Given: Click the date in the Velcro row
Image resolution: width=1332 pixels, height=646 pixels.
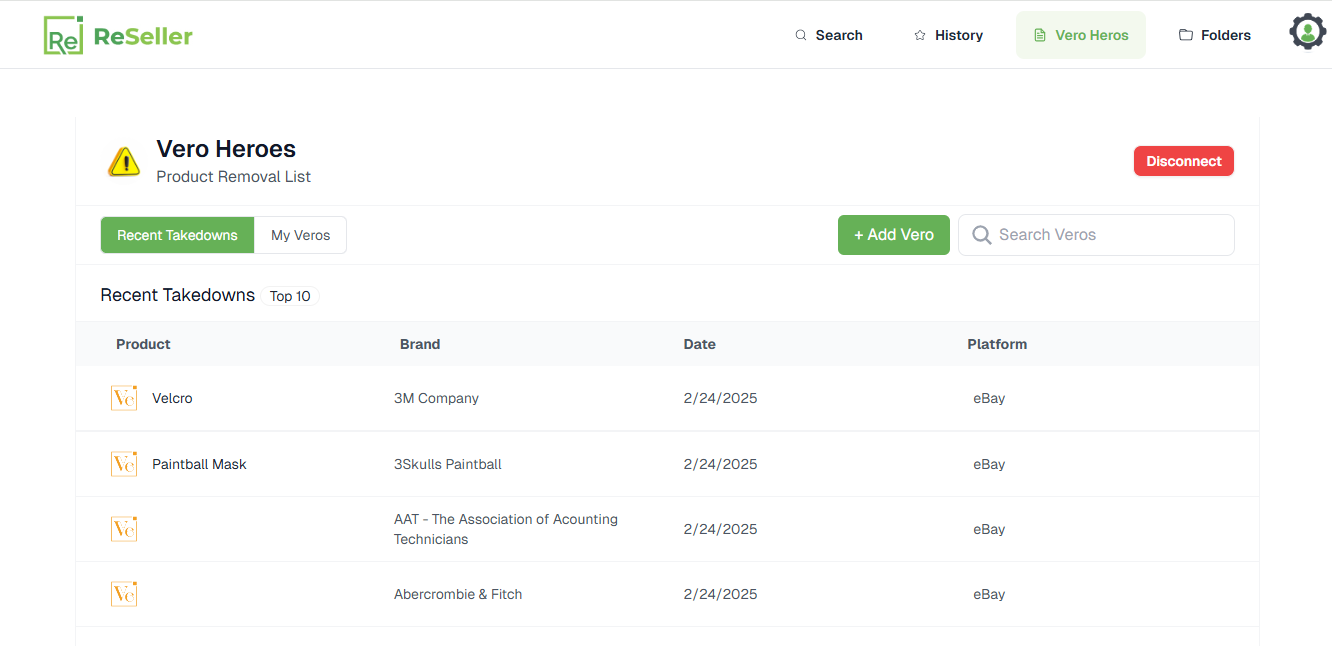Looking at the screenshot, I should click(x=721, y=398).
